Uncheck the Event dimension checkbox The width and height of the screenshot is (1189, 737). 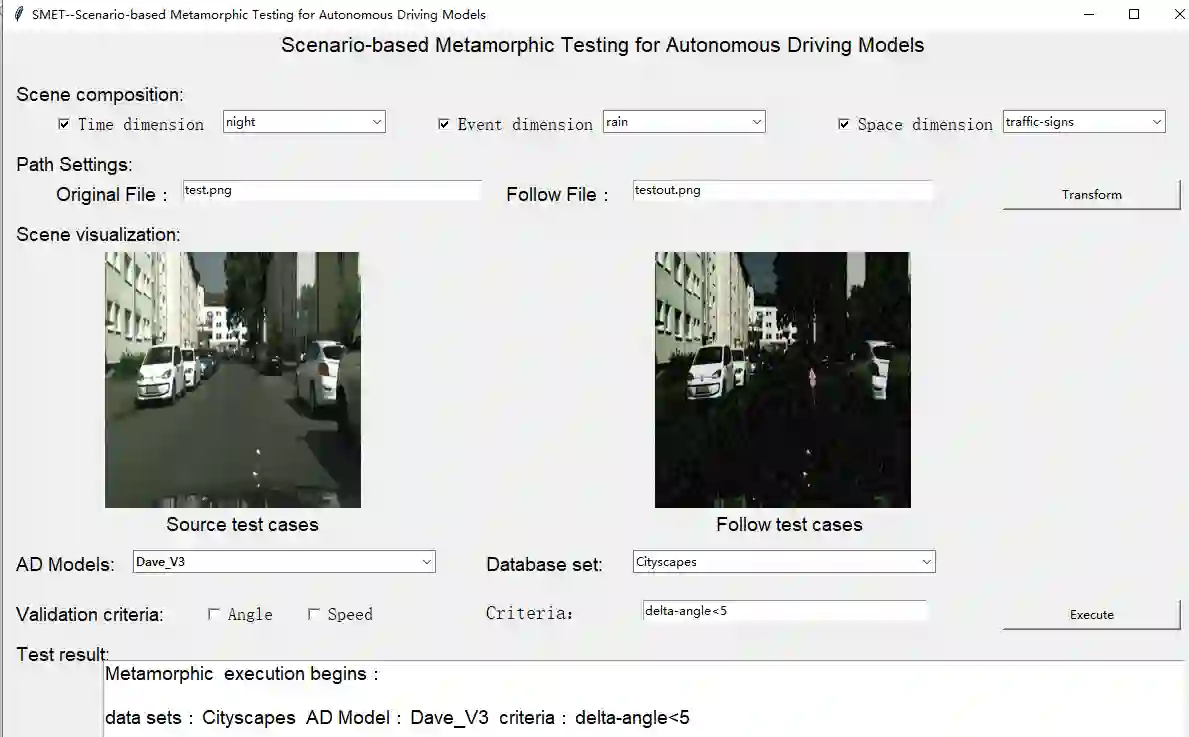click(444, 124)
